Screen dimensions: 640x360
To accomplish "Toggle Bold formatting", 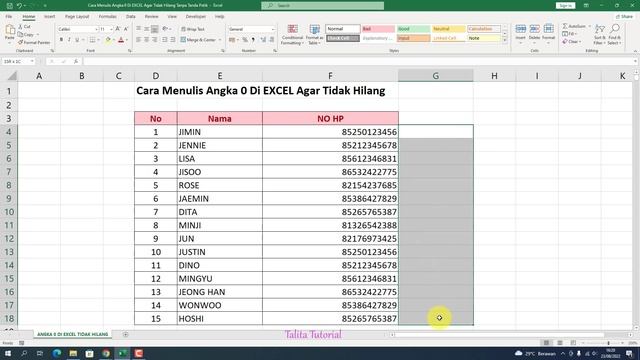I will click(x=61, y=40).
